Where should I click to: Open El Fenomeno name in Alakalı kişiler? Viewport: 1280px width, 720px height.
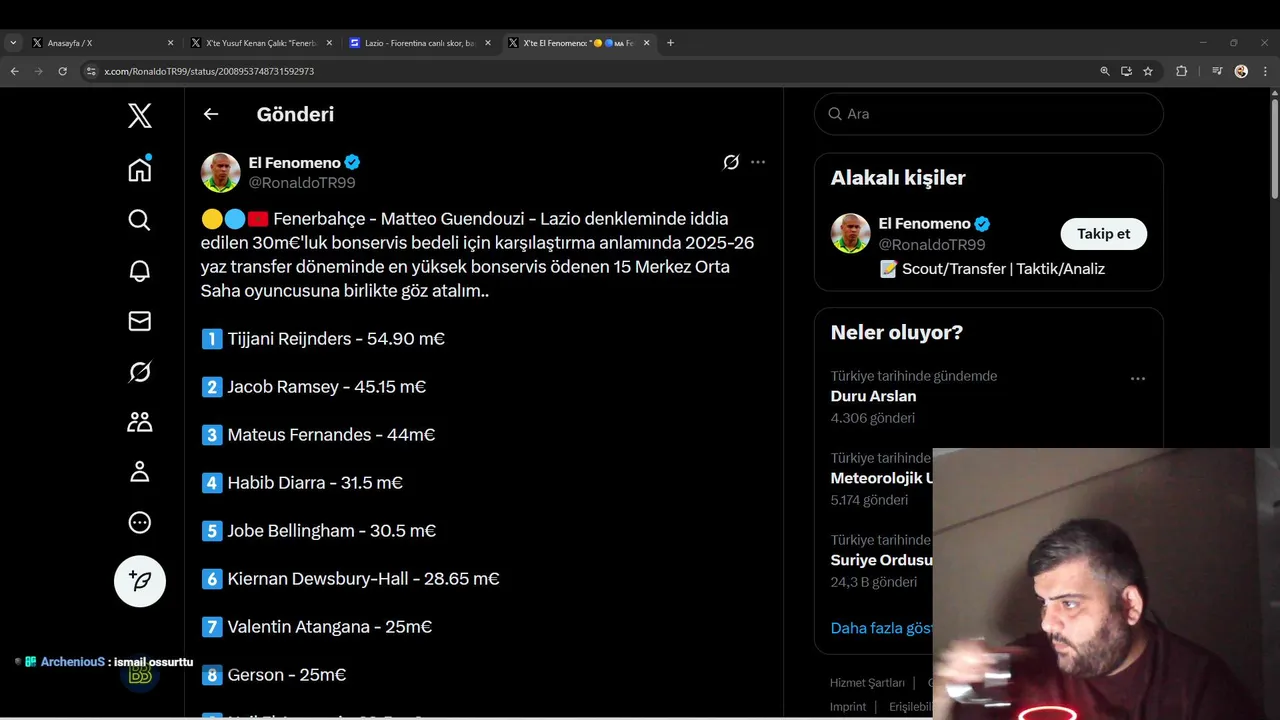pos(925,224)
